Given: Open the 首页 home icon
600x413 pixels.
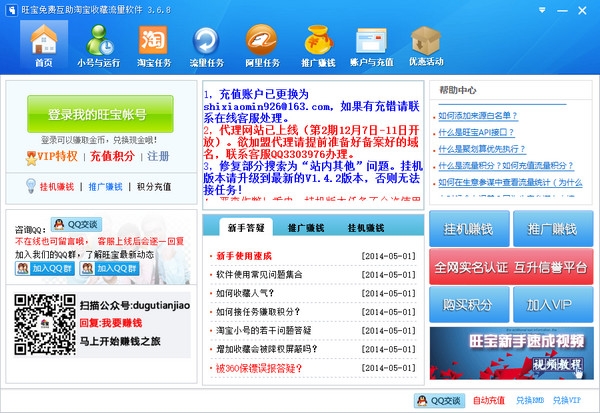Looking at the screenshot, I should coord(44,46).
